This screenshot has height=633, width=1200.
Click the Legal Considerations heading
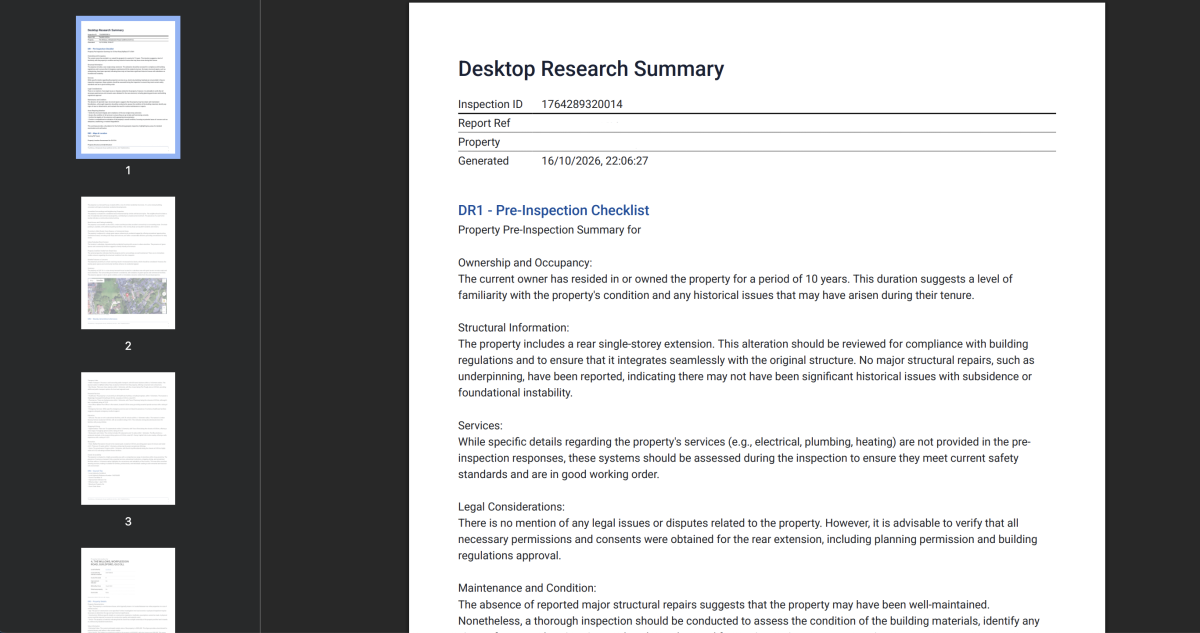(512, 507)
